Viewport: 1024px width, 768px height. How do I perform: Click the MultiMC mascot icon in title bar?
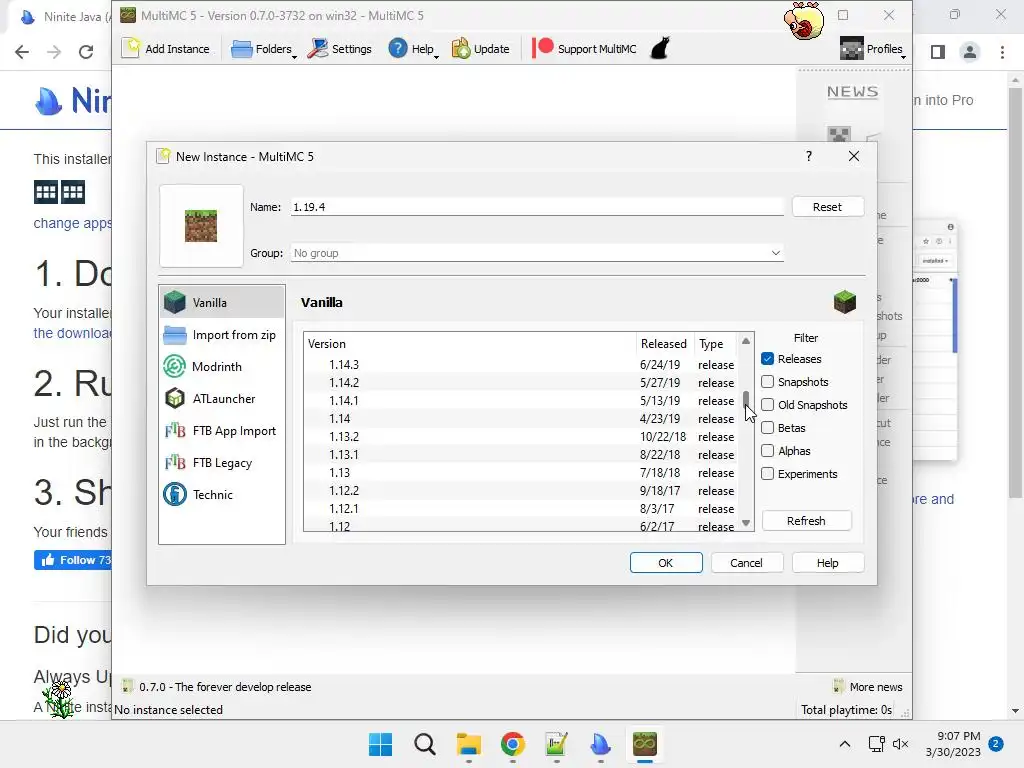pos(804,21)
